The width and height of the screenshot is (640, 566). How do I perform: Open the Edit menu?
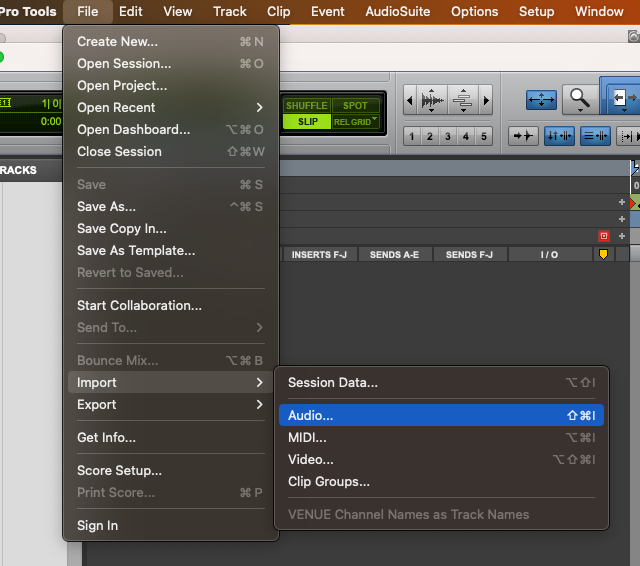point(131,11)
